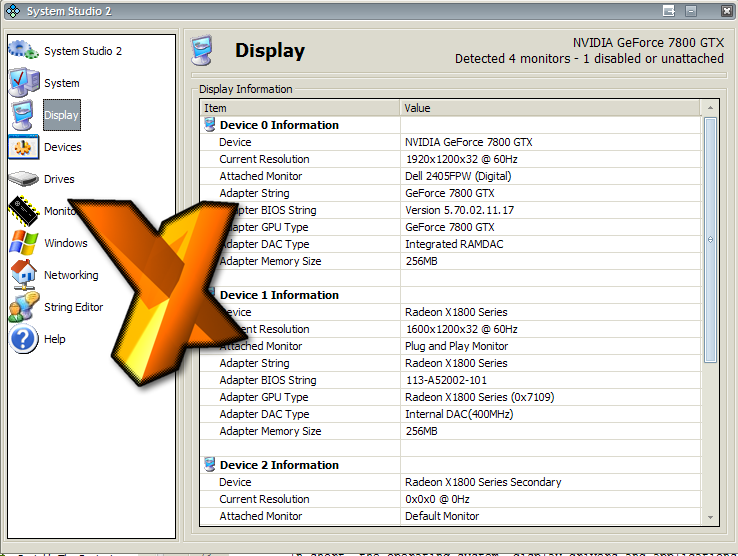Select the Networking house icon
Viewport: 738px width, 556px height.
tap(24, 275)
